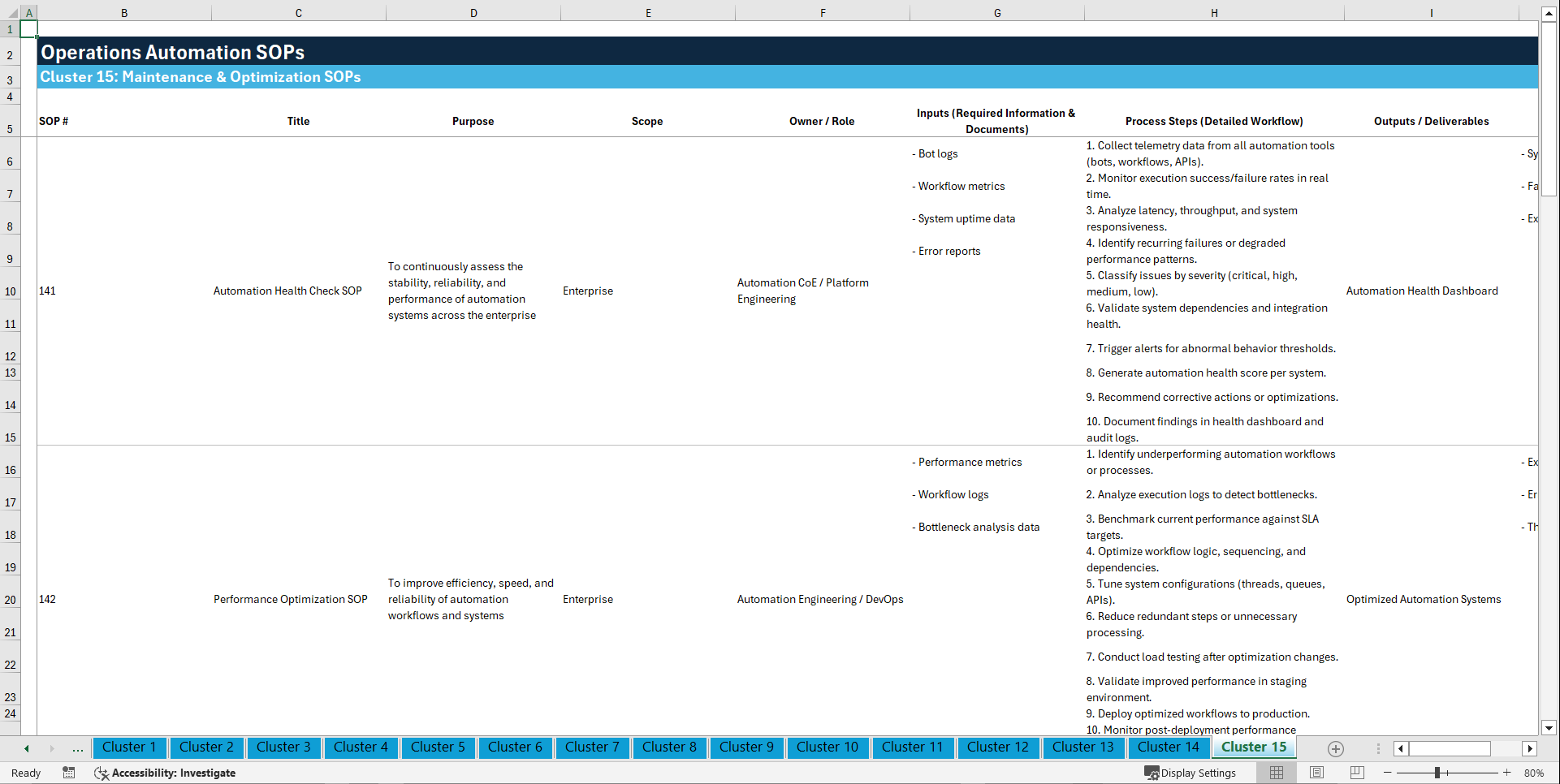
Task: Switch to the Cluster 1 sheet
Action: click(129, 747)
